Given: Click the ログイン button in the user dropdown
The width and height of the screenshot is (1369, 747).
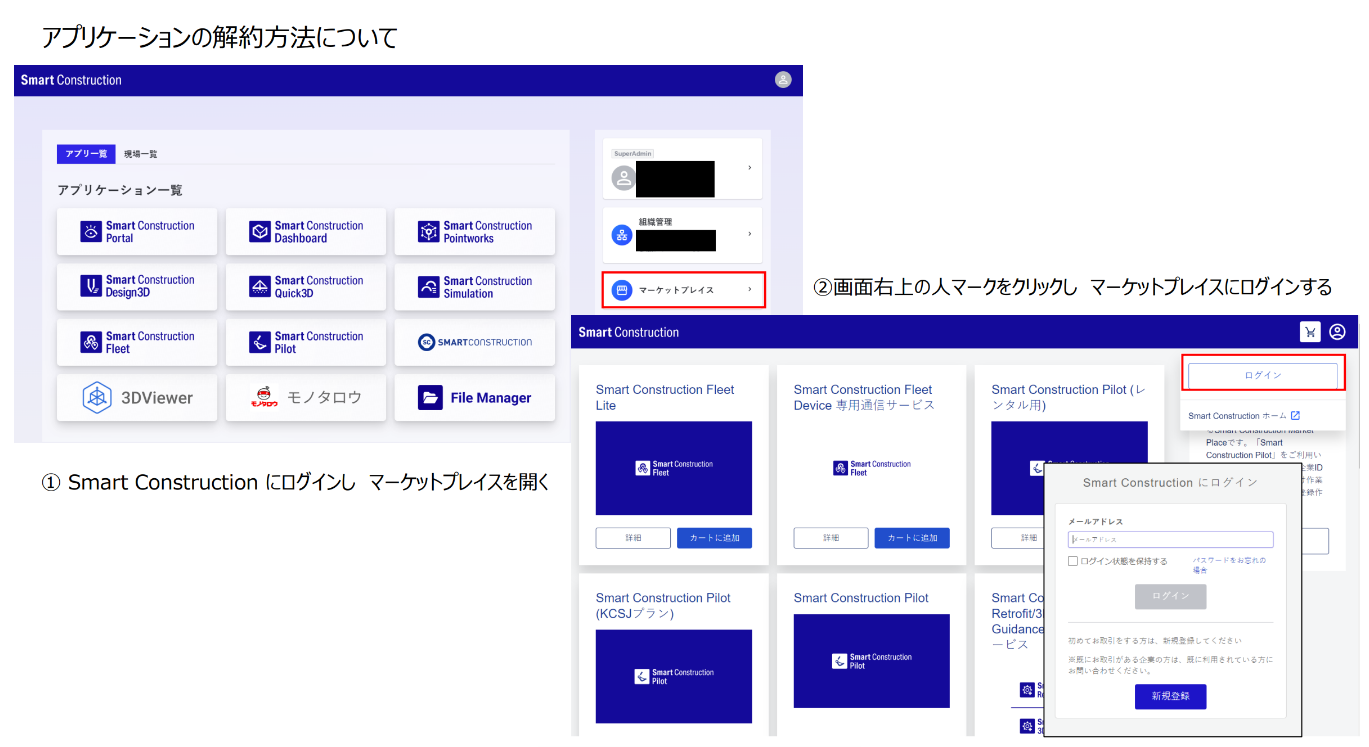Looking at the screenshot, I should pyautogui.click(x=1263, y=375).
